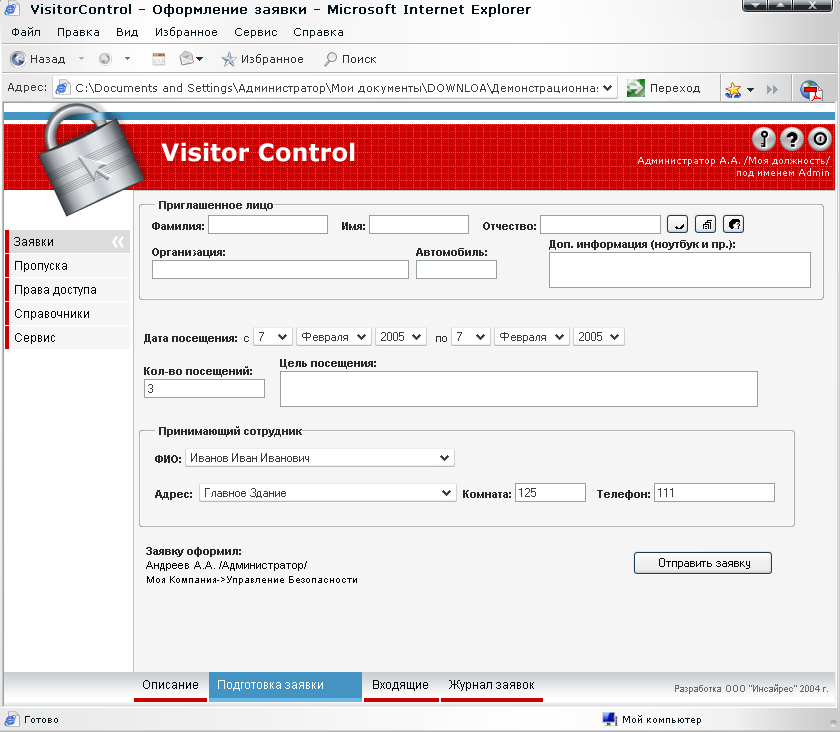Open the Справка menu
The image size is (840, 732).
tap(318, 32)
